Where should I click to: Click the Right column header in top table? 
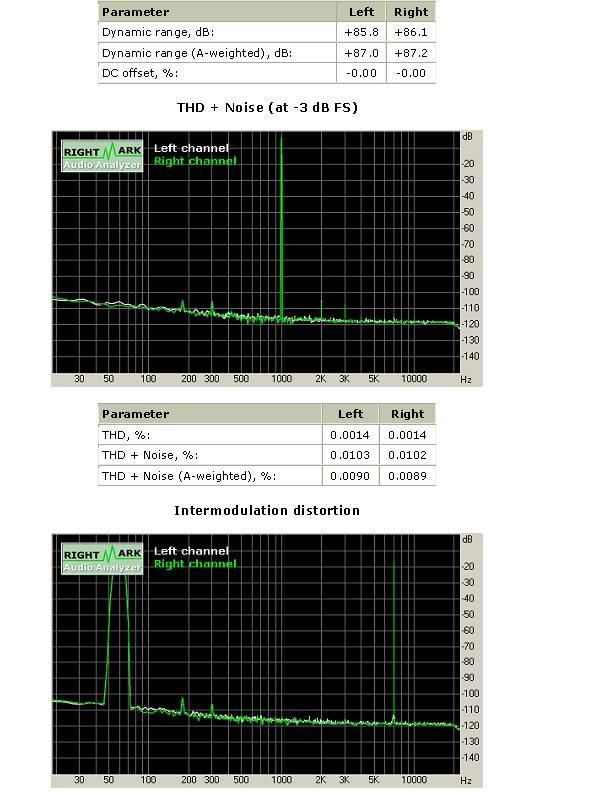pyautogui.click(x=411, y=12)
